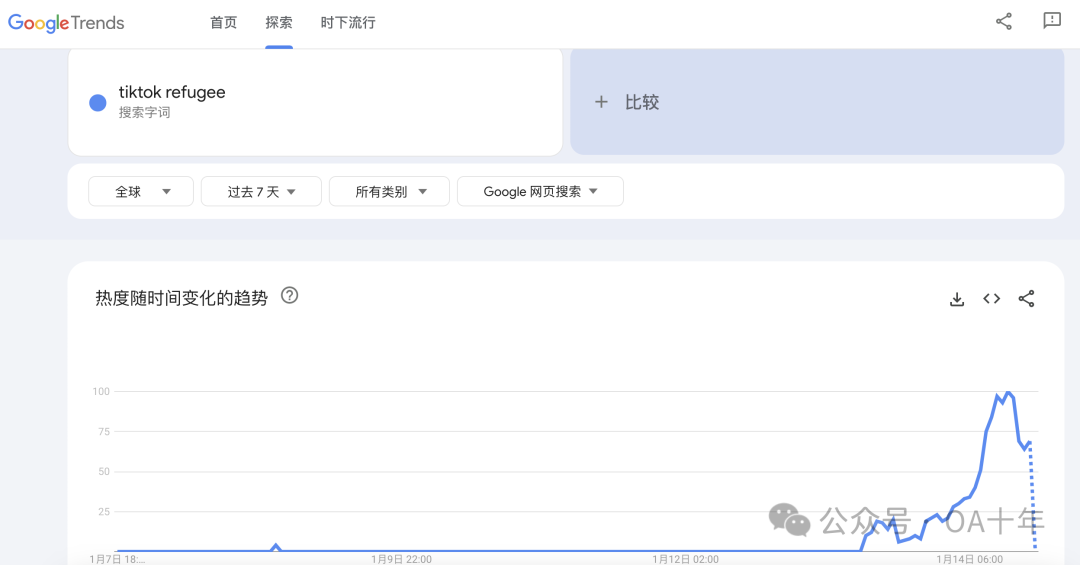
Task: Click the 1月14日 06:00 axis label
Action: 969,559
